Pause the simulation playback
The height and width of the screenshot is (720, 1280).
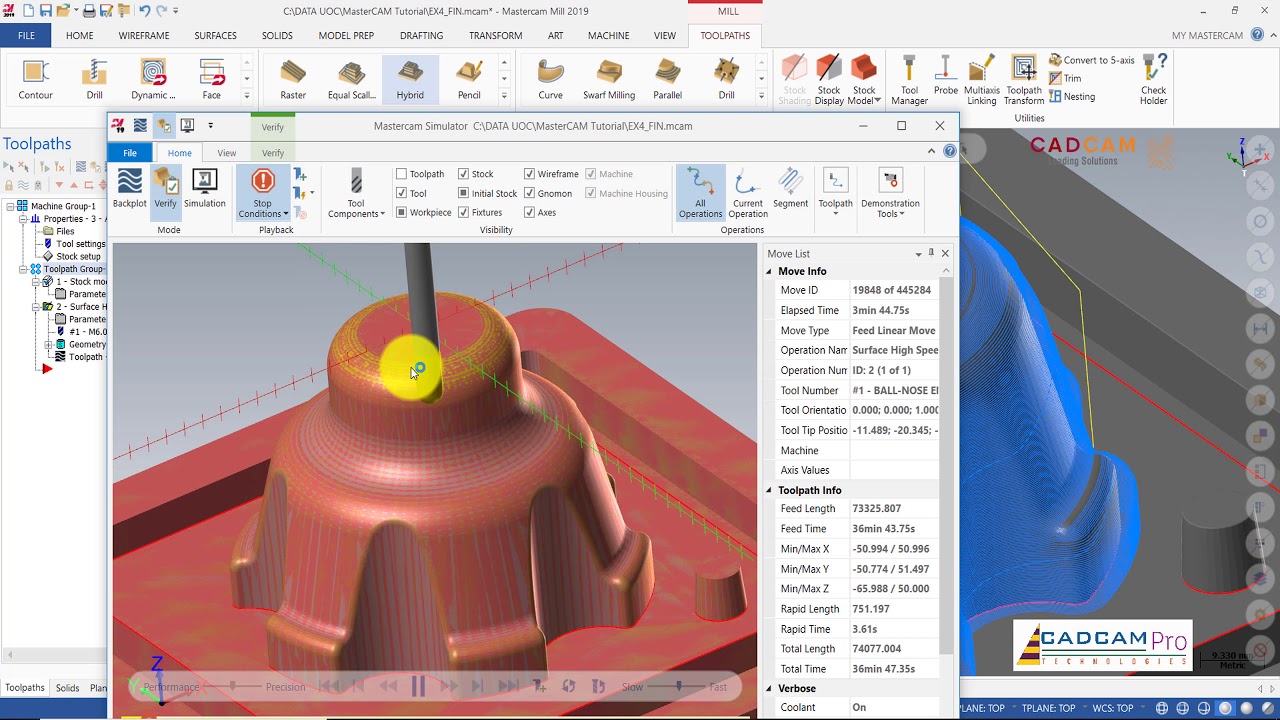pyautogui.click(x=418, y=686)
